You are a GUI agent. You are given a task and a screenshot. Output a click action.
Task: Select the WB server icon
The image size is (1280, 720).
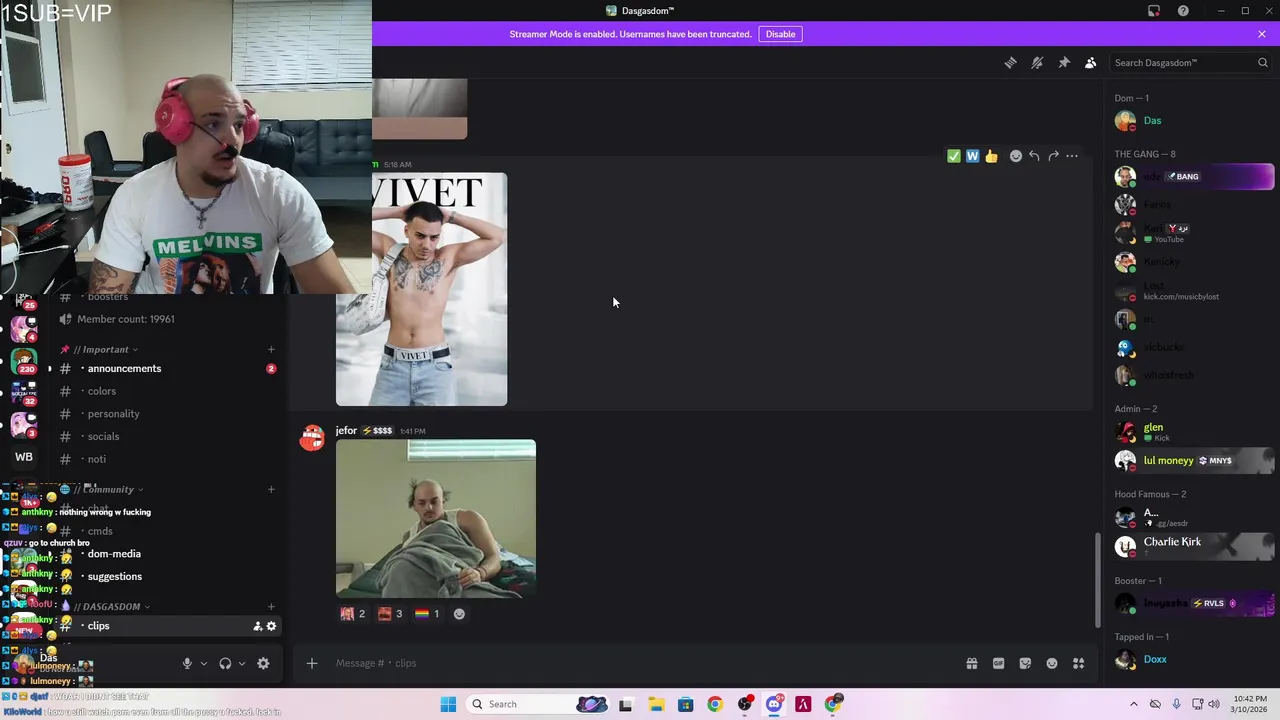coord(24,457)
